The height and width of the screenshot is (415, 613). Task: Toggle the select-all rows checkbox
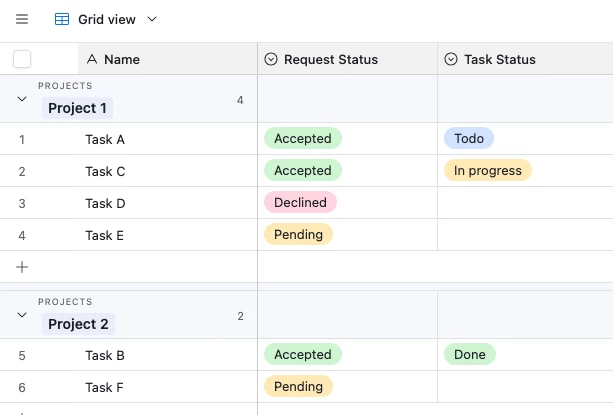click(x=22, y=59)
